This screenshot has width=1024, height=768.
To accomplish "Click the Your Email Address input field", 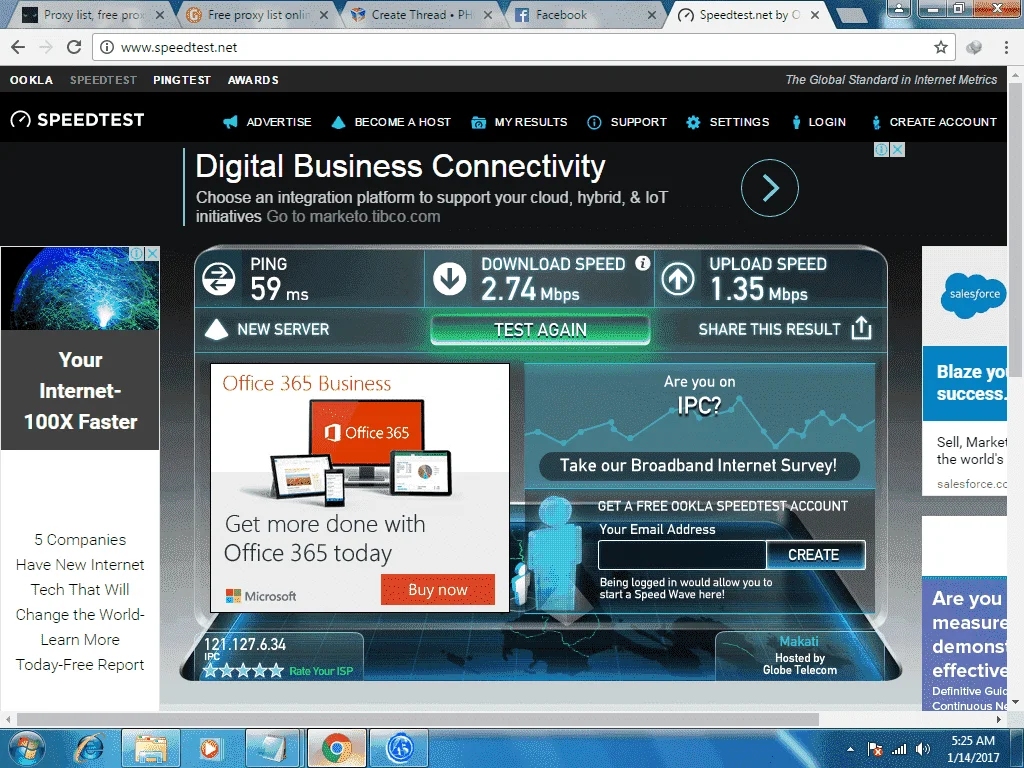I will (x=682, y=554).
